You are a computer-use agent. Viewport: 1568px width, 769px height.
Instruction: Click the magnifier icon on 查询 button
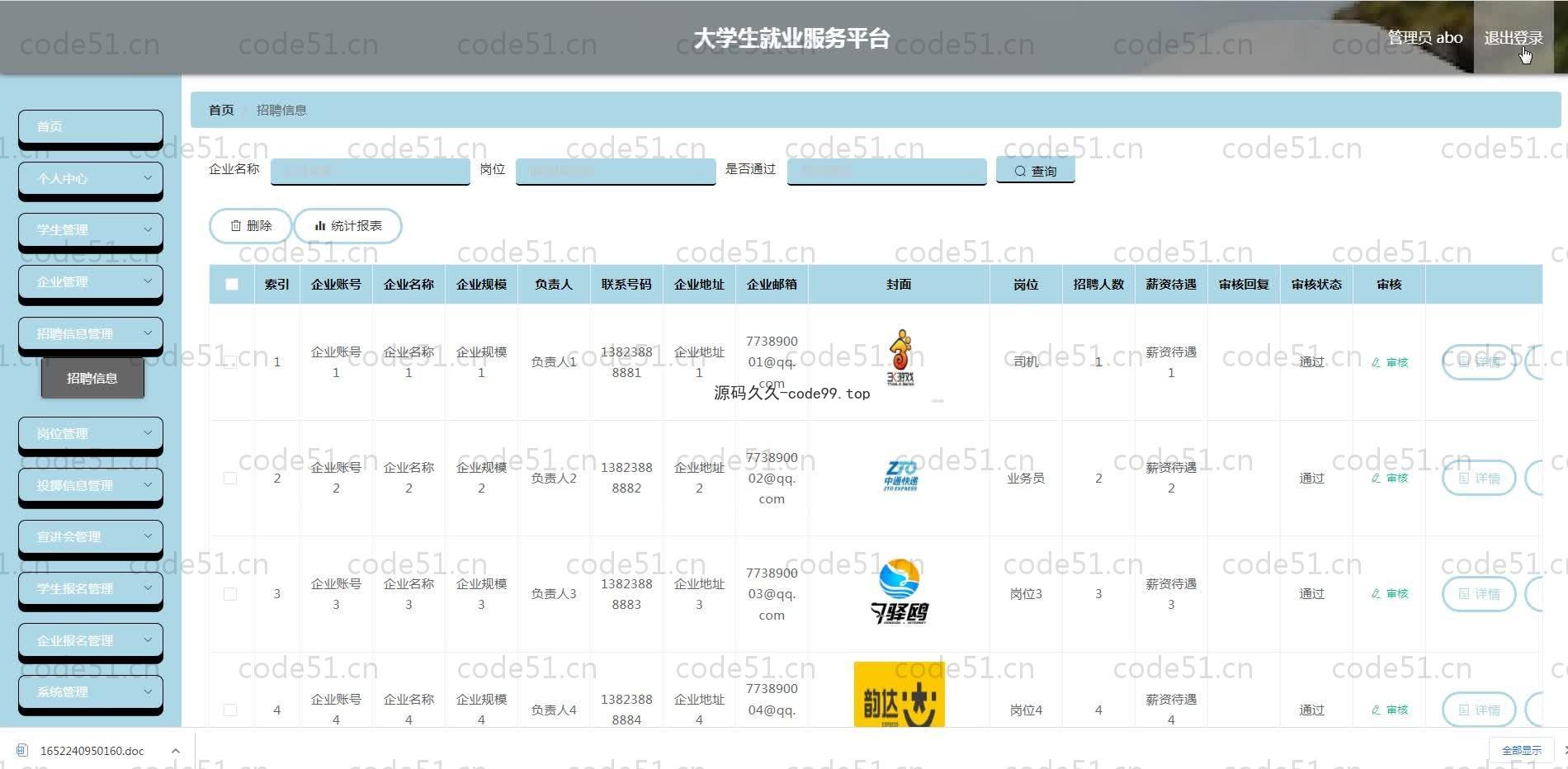click(1020, 171)
